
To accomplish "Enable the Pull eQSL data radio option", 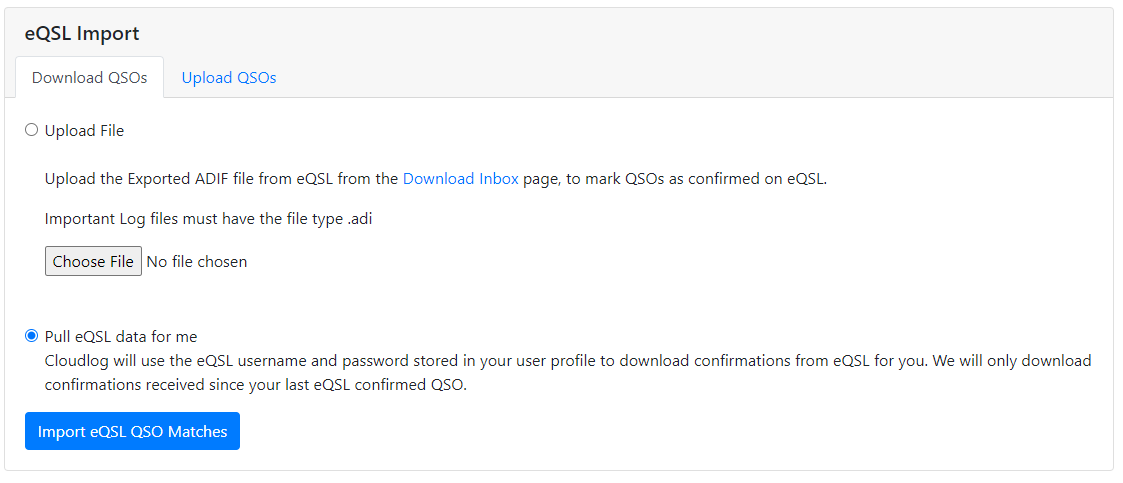I will pyautogui.click(x=32, y=336).
